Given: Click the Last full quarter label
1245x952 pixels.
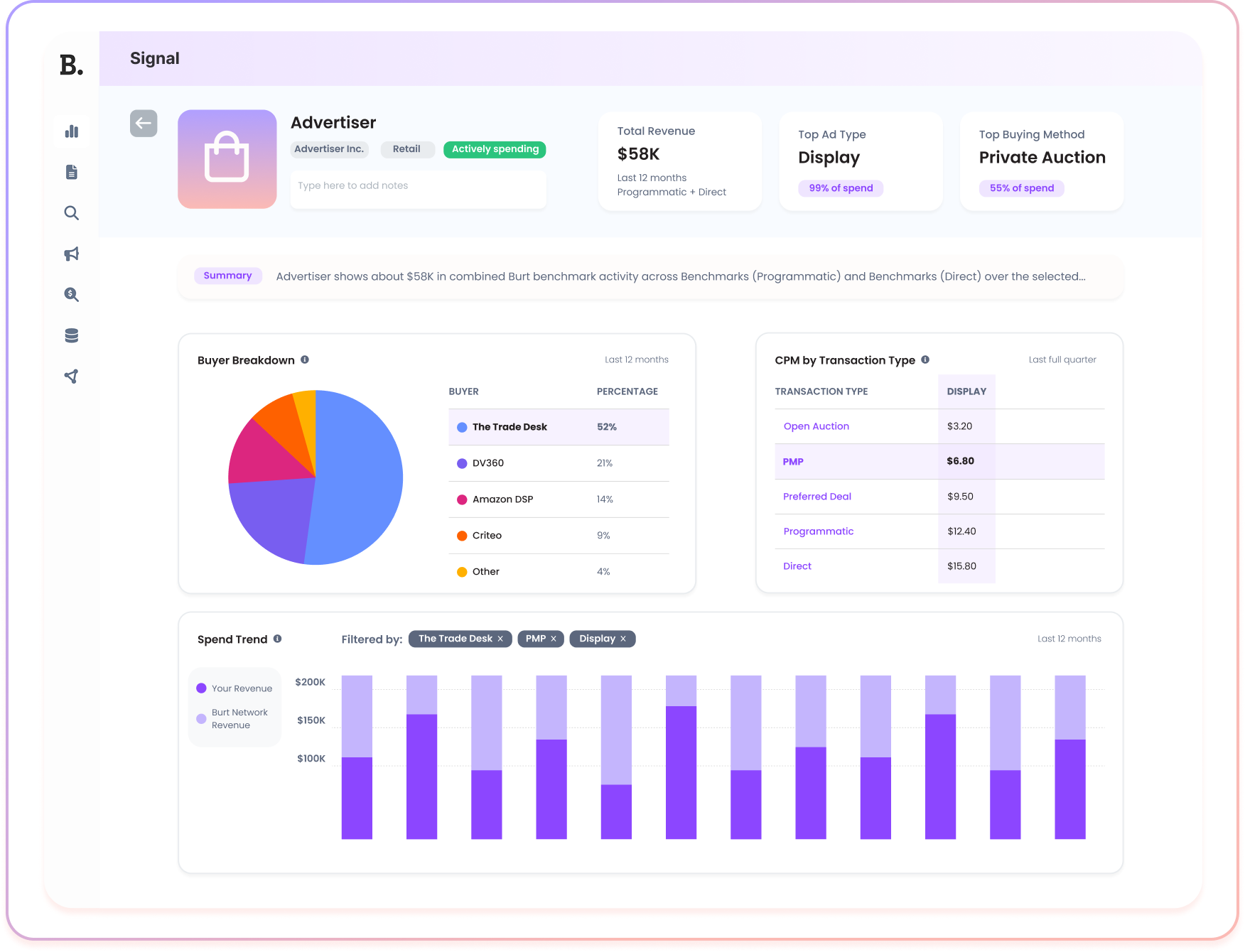Looking at the screenshot, I should (1062, 359).
